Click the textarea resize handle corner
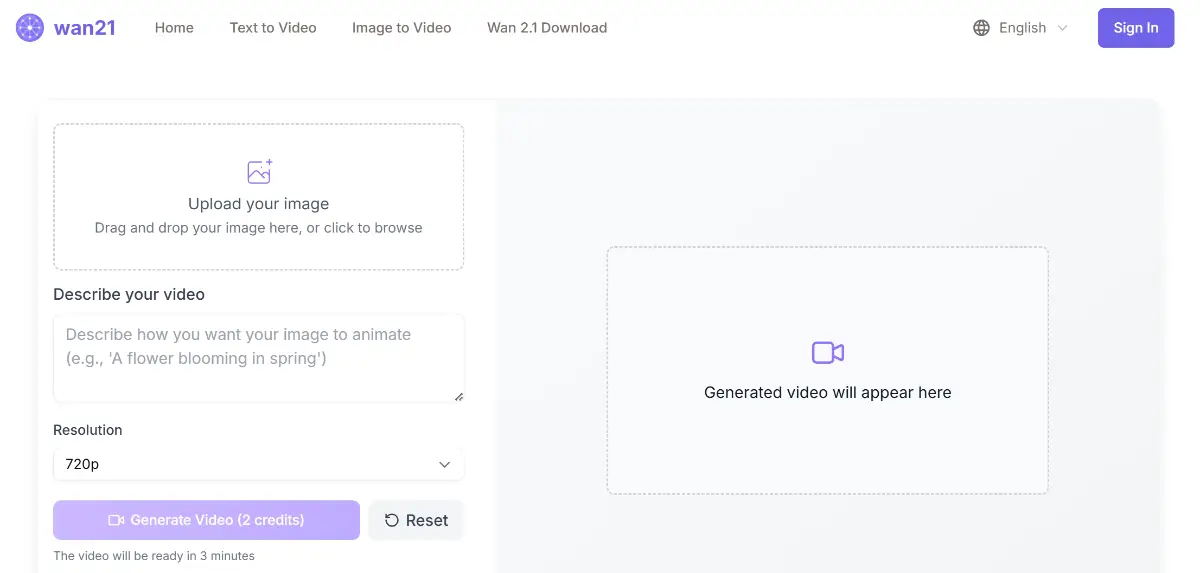1200x573 pixels. 459,397
